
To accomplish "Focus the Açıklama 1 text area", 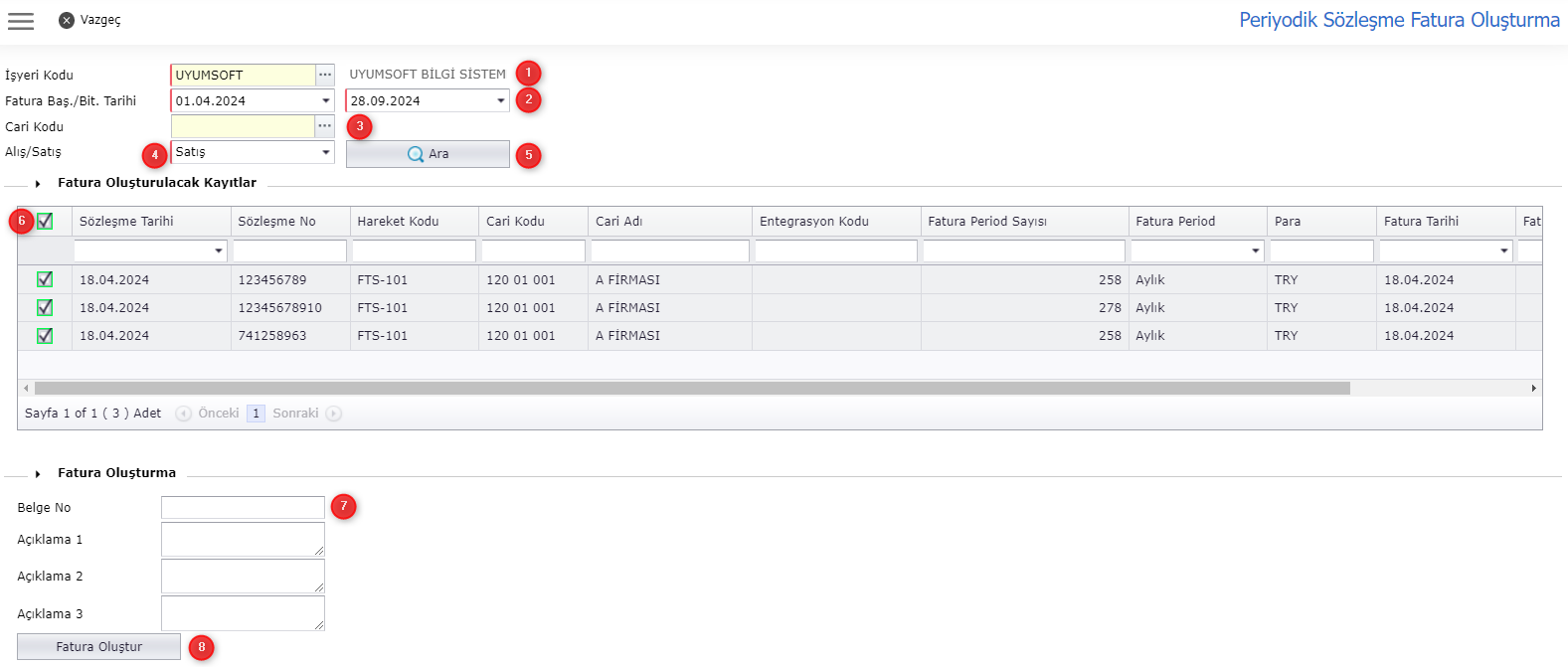I will coord(243,539).
